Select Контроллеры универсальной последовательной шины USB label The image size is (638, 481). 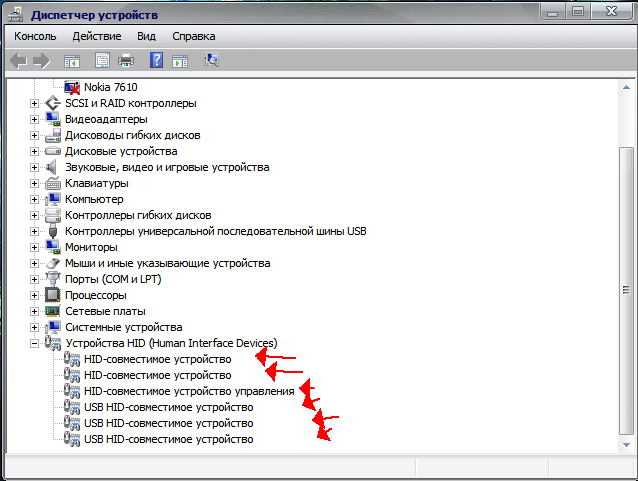216,231
